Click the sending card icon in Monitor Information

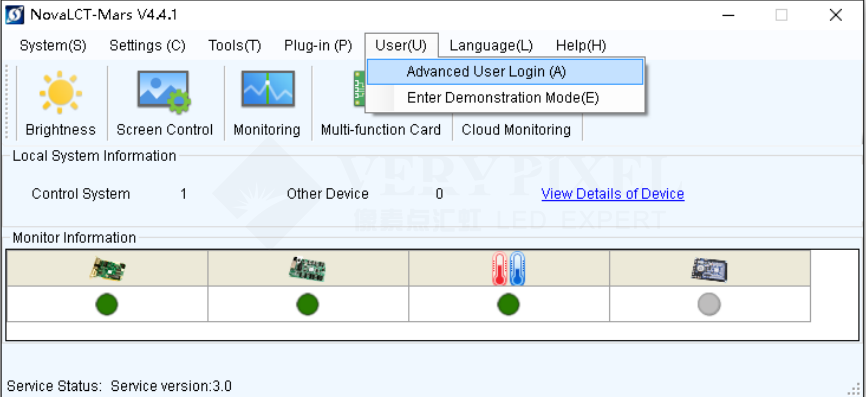click(107, 269)
